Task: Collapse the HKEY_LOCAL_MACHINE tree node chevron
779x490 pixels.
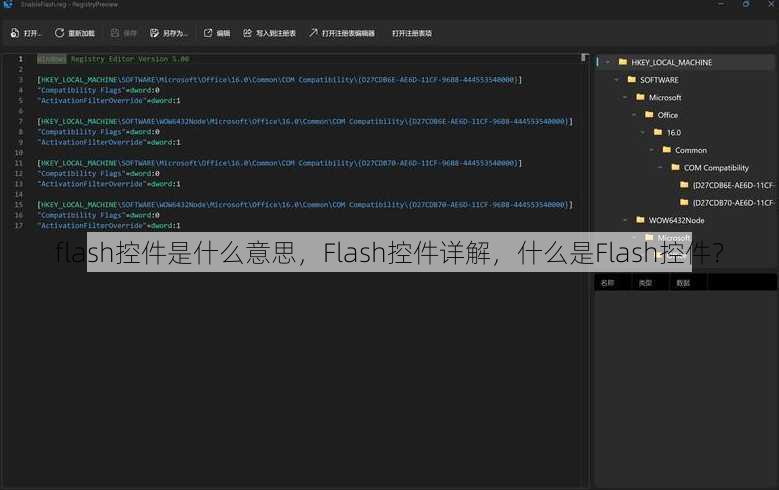Action: click(x=608, y=63)
